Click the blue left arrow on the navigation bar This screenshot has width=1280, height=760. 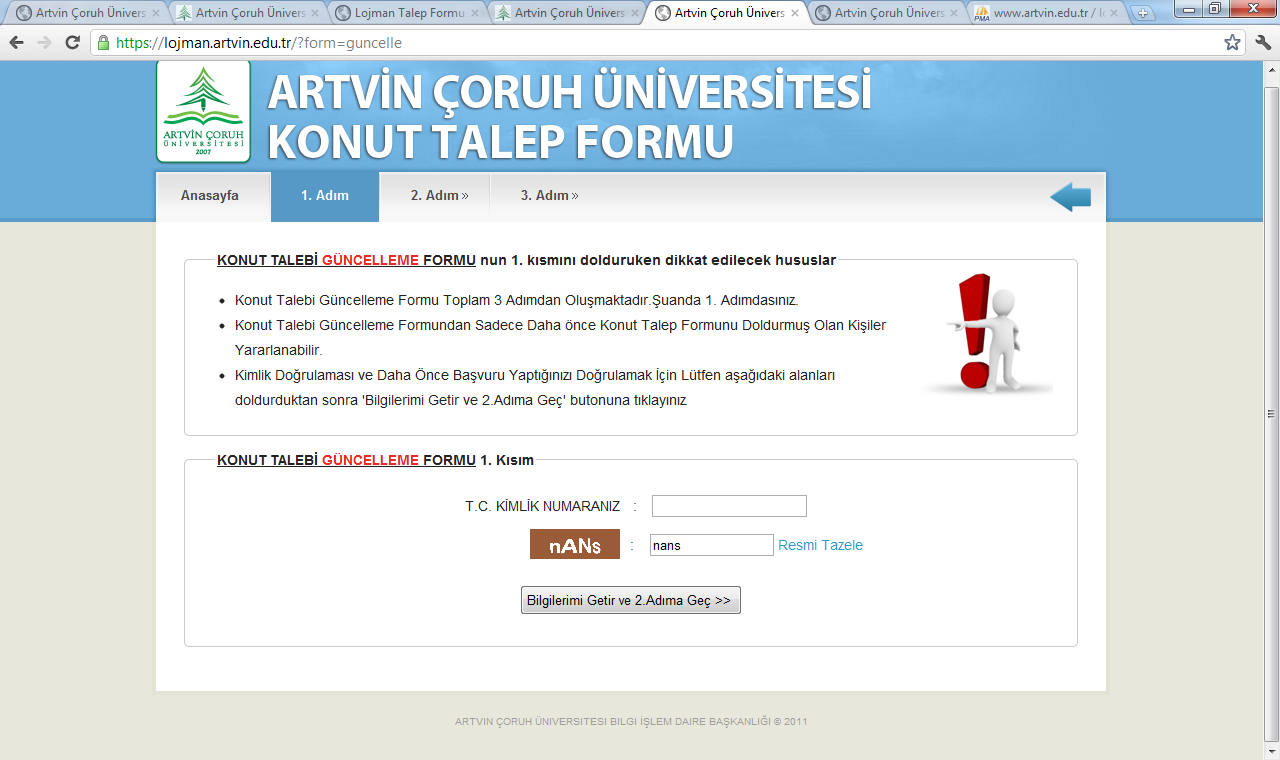(x=1070, y=197)
